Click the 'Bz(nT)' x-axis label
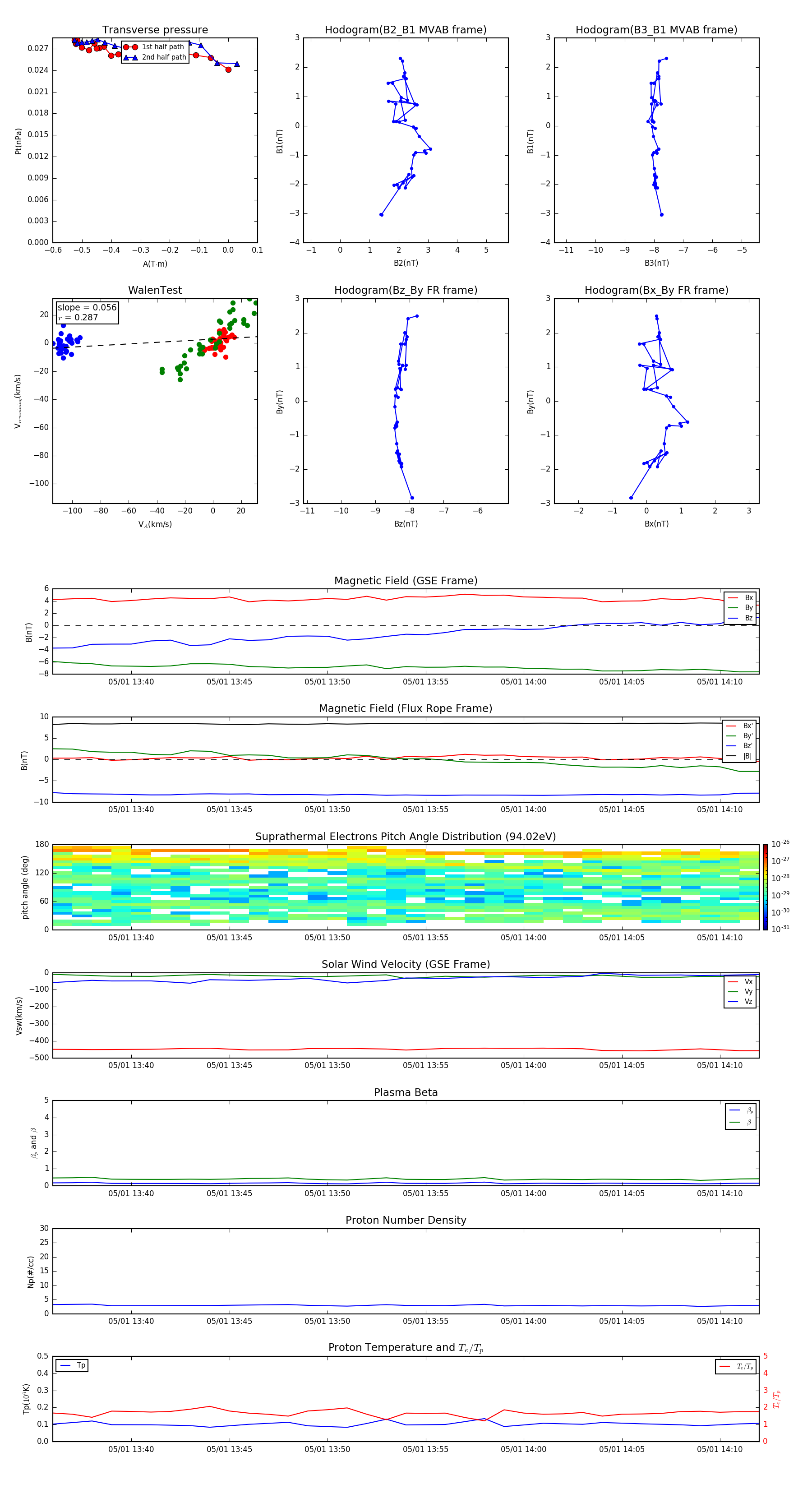Viewport: 812px width, 1489px height. [406, 524]
